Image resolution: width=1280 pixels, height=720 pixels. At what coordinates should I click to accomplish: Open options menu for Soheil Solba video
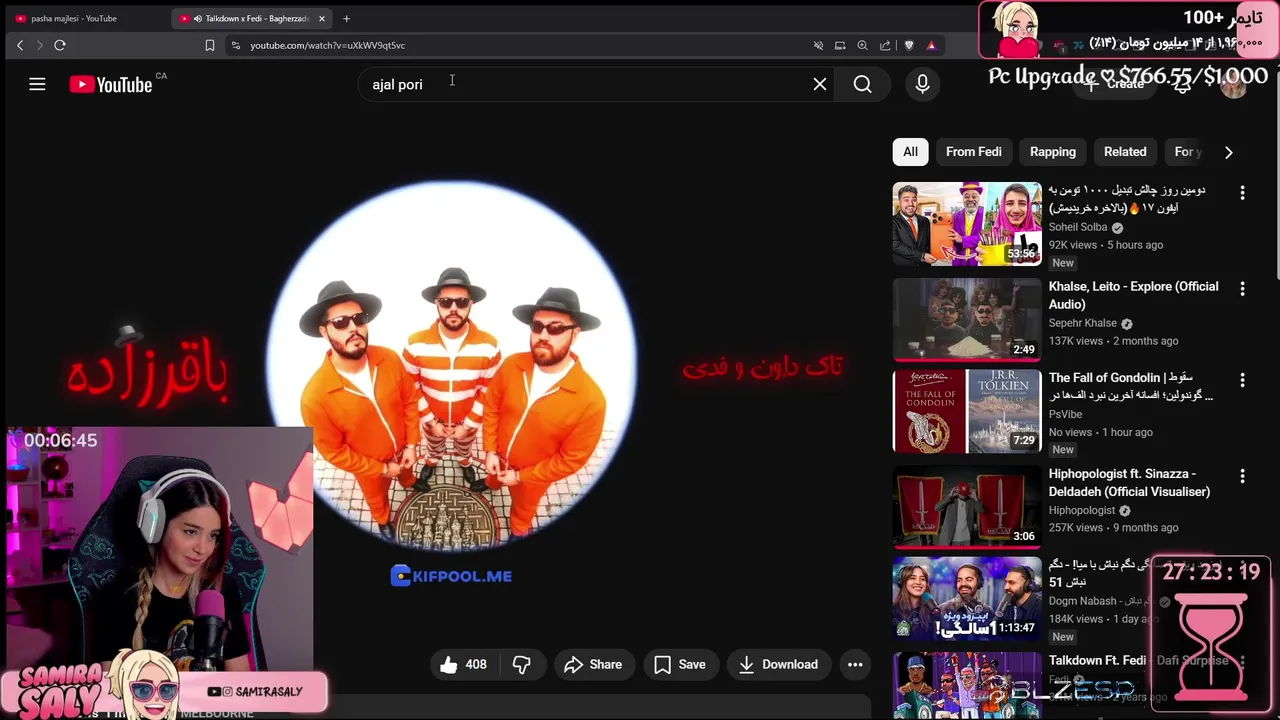click(x=1242, y=193)
